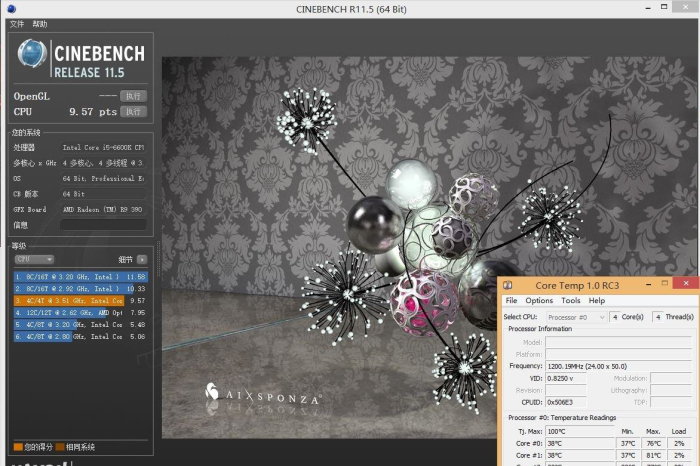Run the OpenGL benchmark test
700x466 pixels.
click(x=133, y=96)
